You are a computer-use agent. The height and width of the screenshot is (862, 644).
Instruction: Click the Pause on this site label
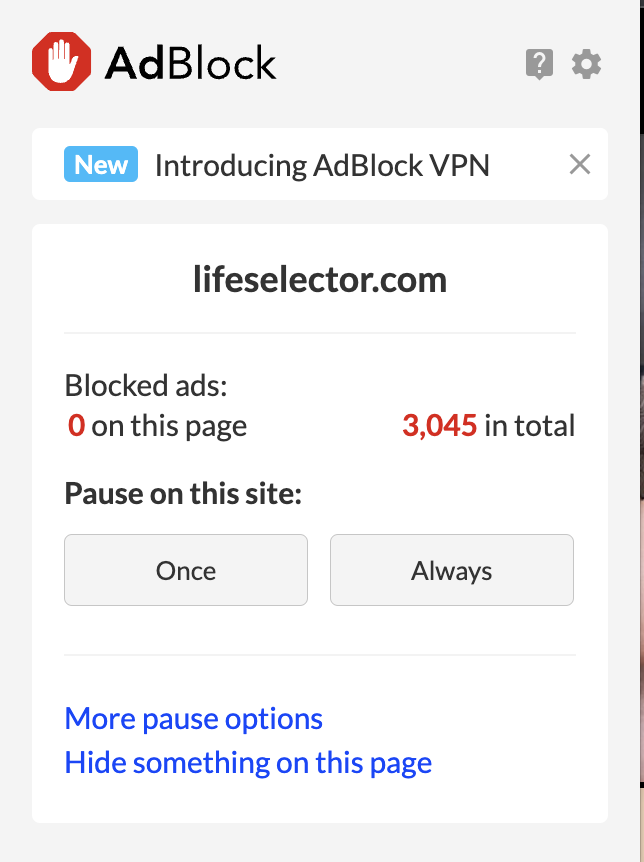coord(183,493)
